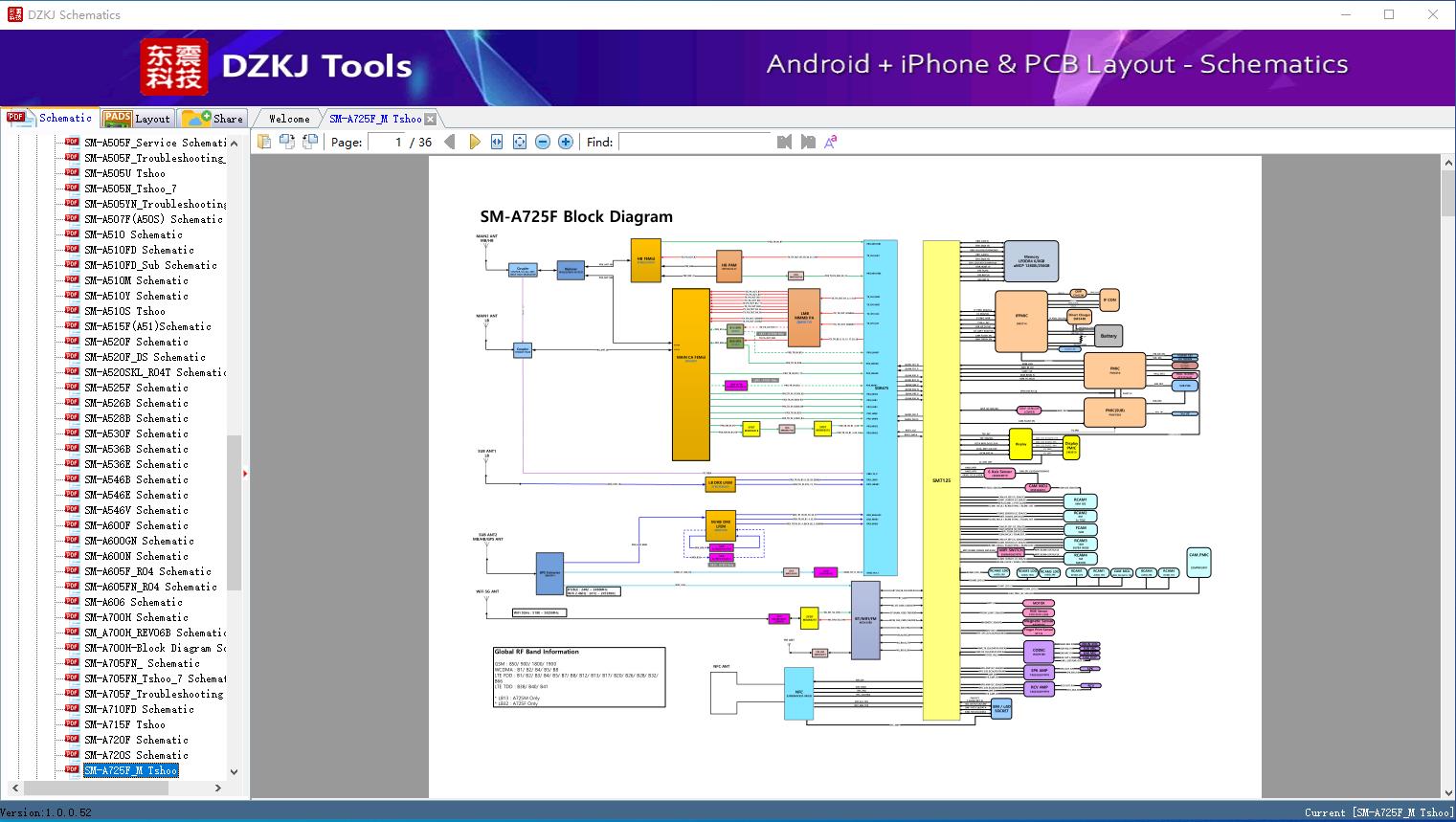Image resolution: width=1456 pixels, height=822 pixels.
Task: Zoom in with the plus icon
Action: click(x=566, y=142)
